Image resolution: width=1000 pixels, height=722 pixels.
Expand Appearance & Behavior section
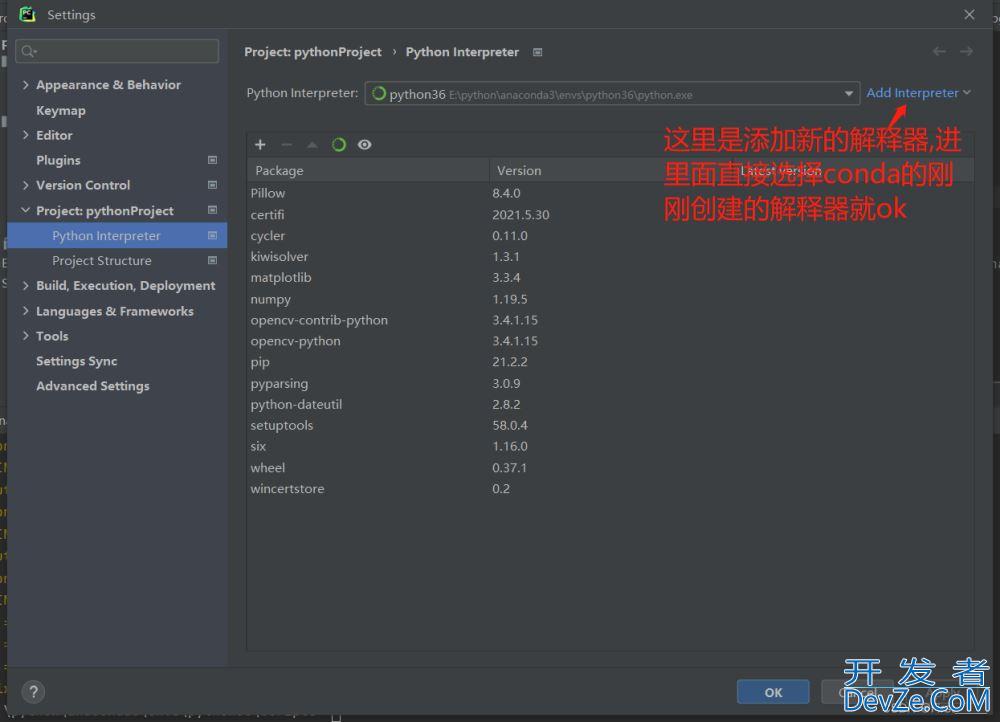point(26,85)
